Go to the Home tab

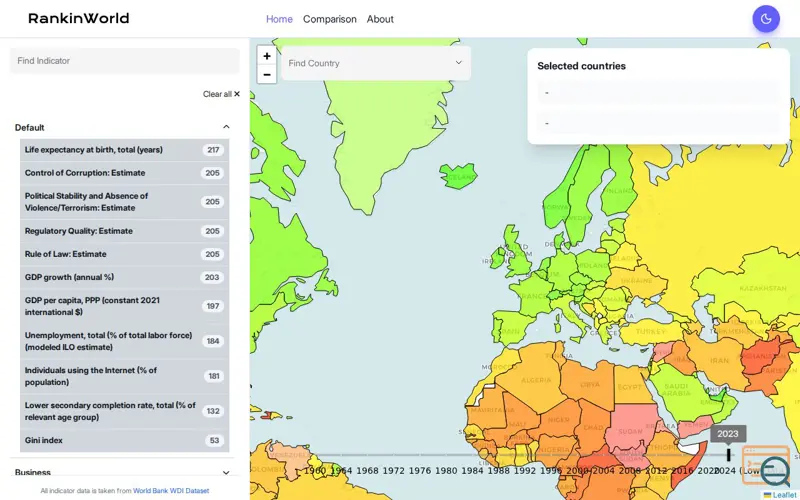(279, 19)
